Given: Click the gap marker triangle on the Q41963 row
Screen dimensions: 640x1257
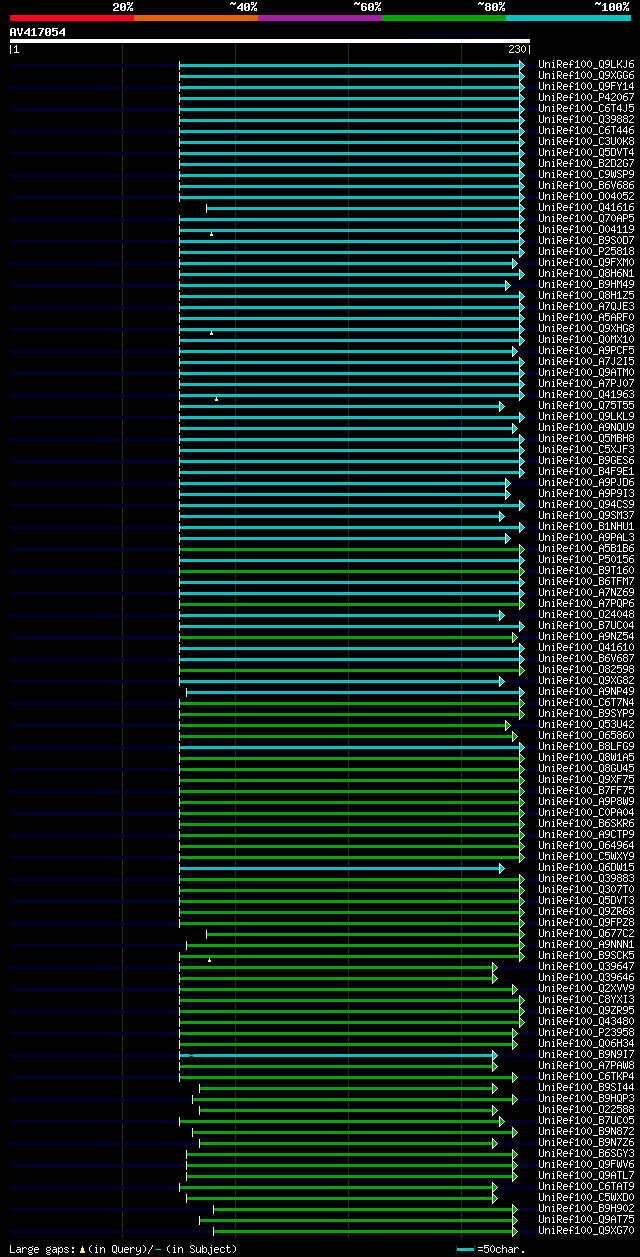Looking at the screenshot, I should pyautogui.click(x=216, y=399).
